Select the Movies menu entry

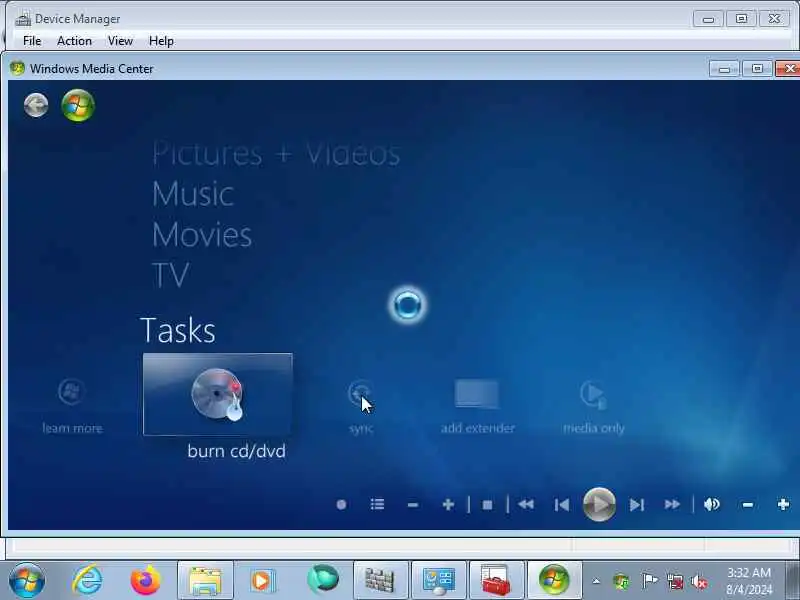tap(202, 235)
